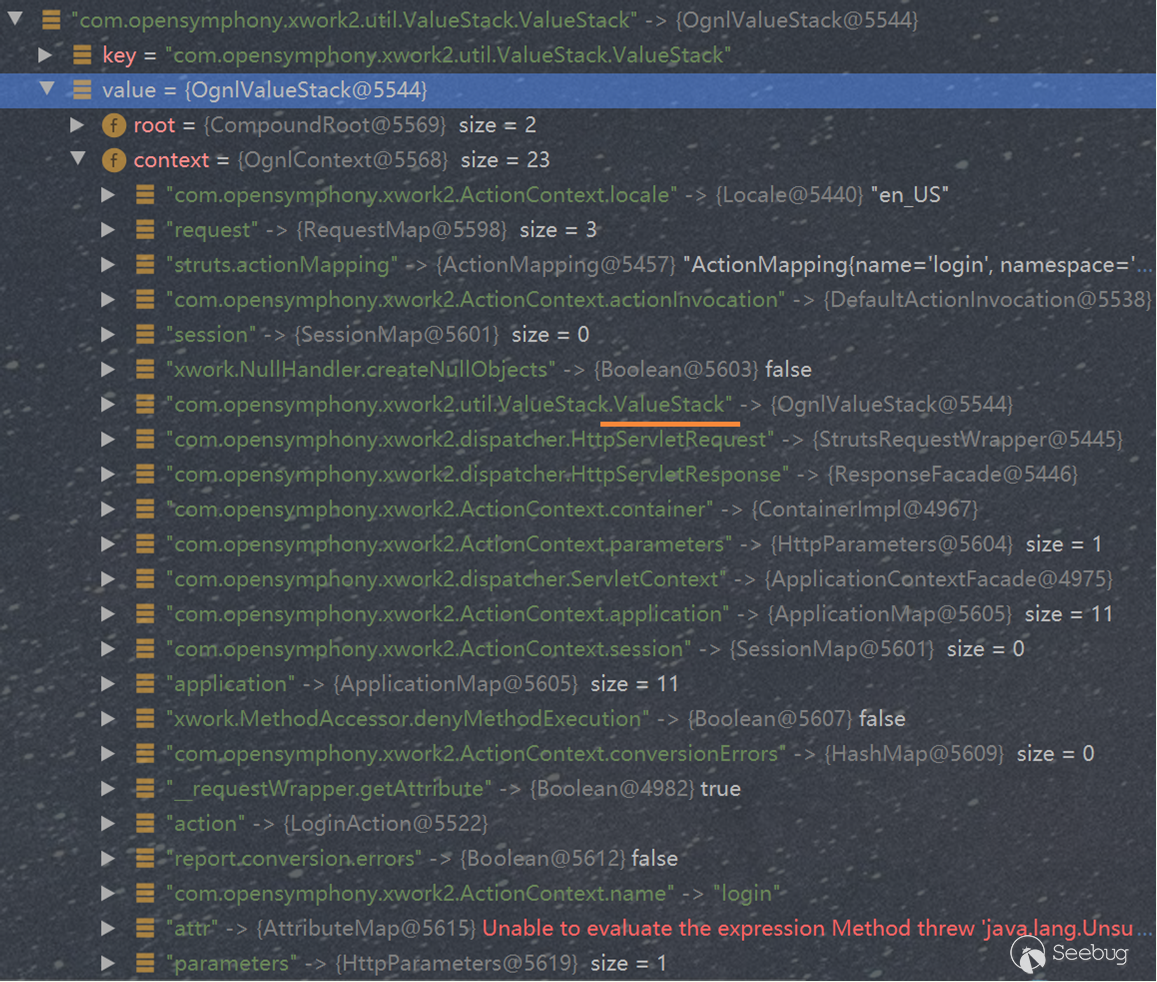Expand report.conversion.errors entry

(108, 858)
